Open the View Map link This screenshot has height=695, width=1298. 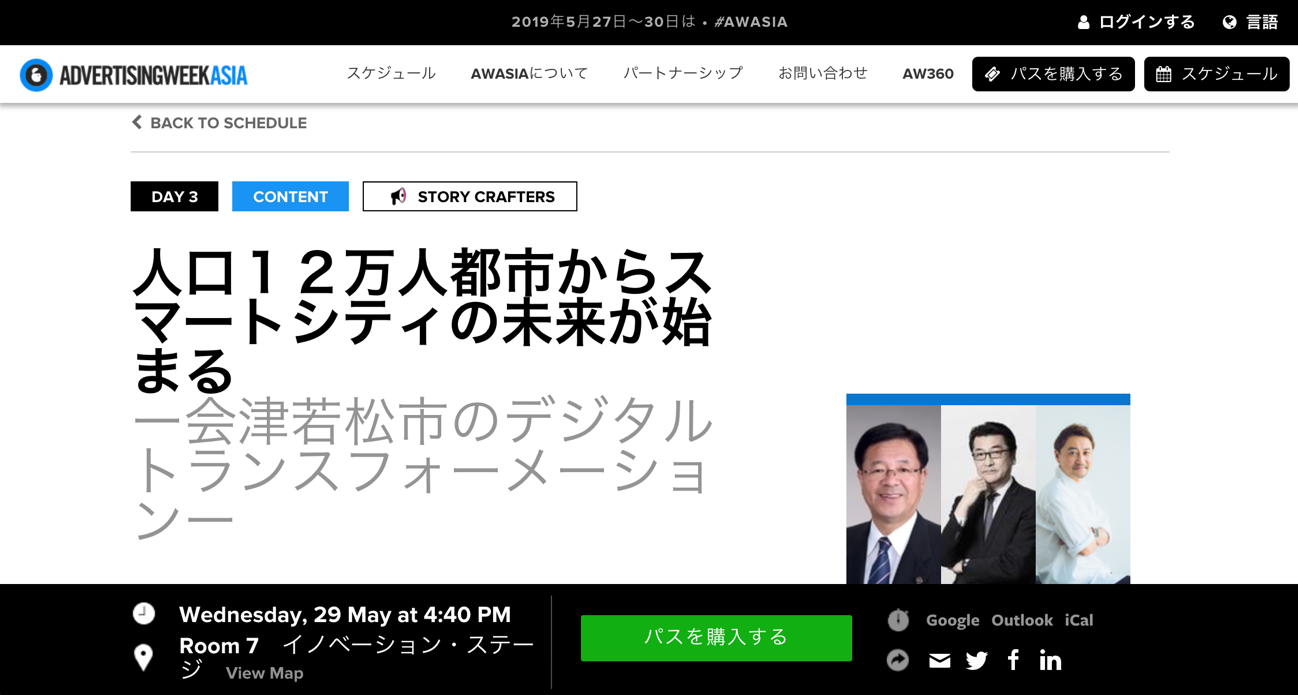(x=264, y=673)
